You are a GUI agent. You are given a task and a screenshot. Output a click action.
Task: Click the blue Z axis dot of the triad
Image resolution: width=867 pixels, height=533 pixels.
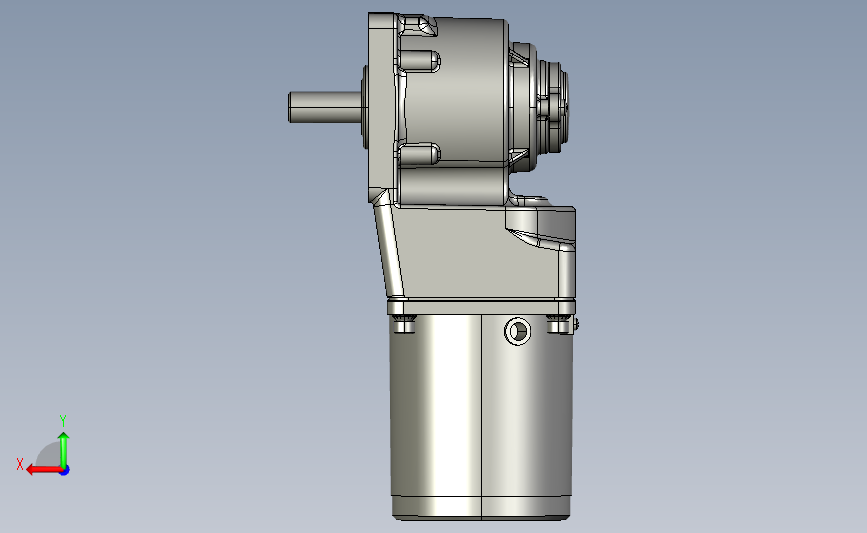click(x=65, y=471)
